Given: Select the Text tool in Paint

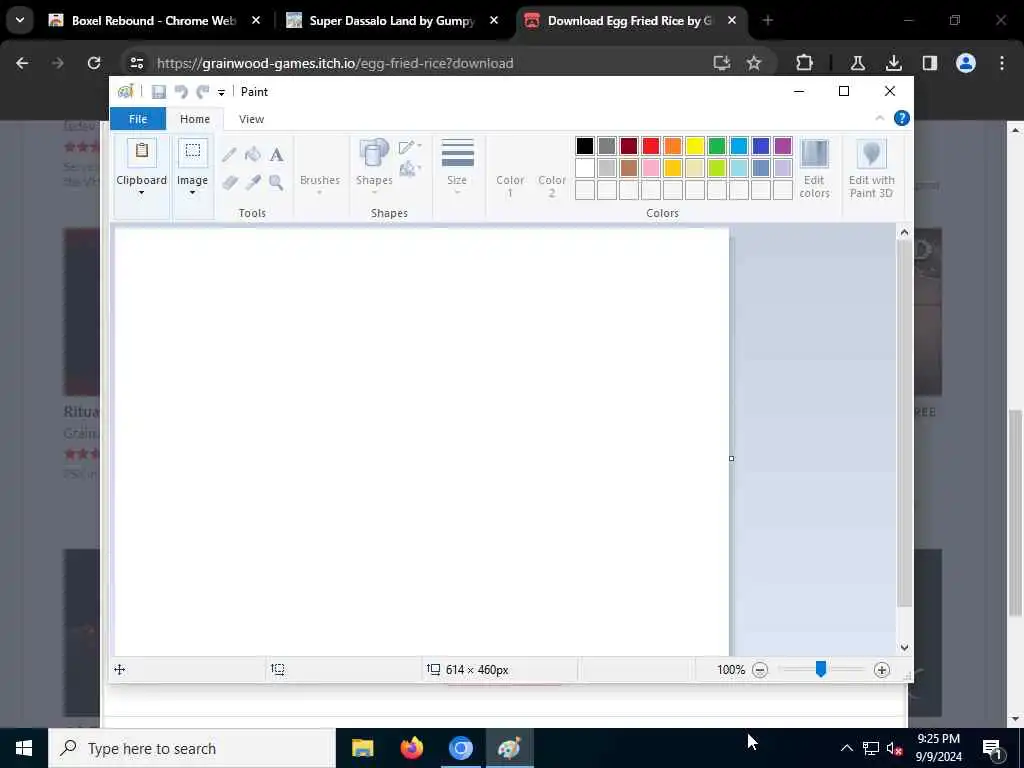Looking at the screenshot, I should (276, 155).
